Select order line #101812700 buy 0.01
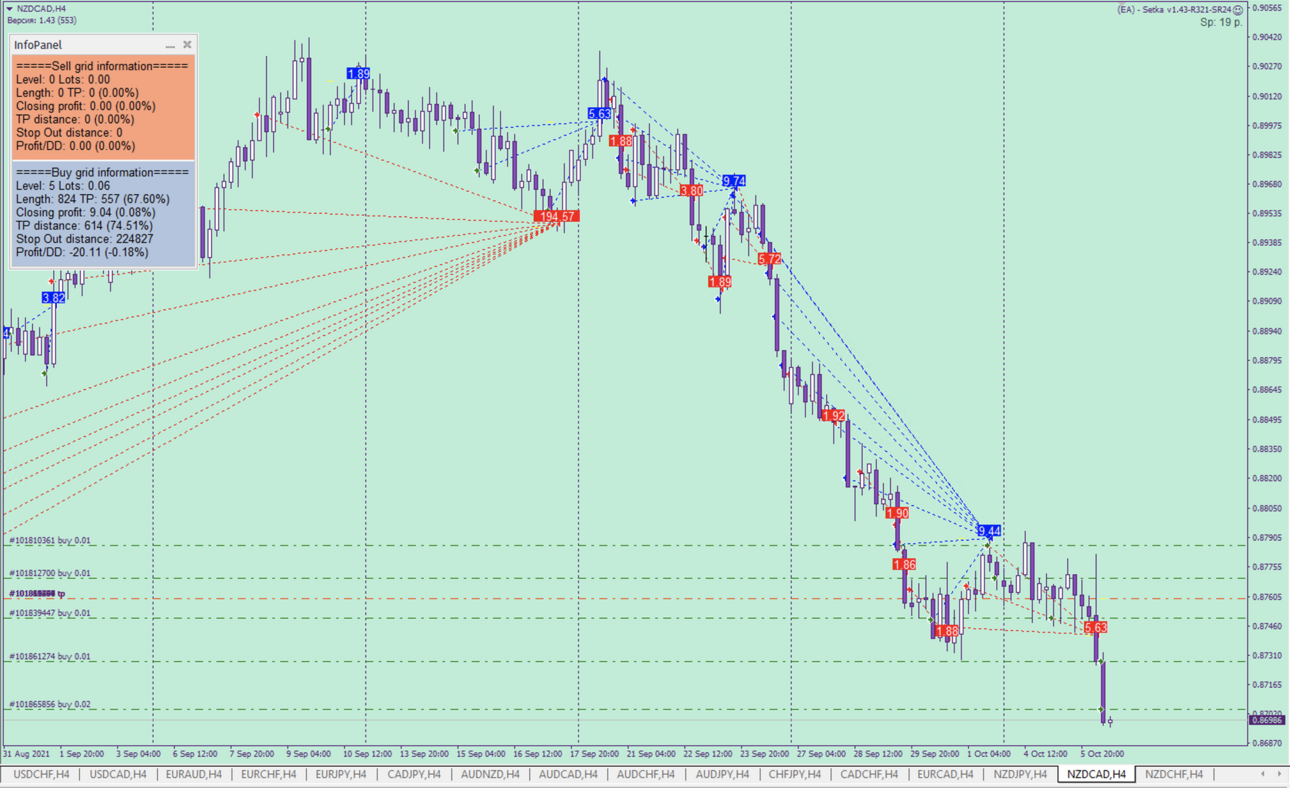 click(50, 573)
